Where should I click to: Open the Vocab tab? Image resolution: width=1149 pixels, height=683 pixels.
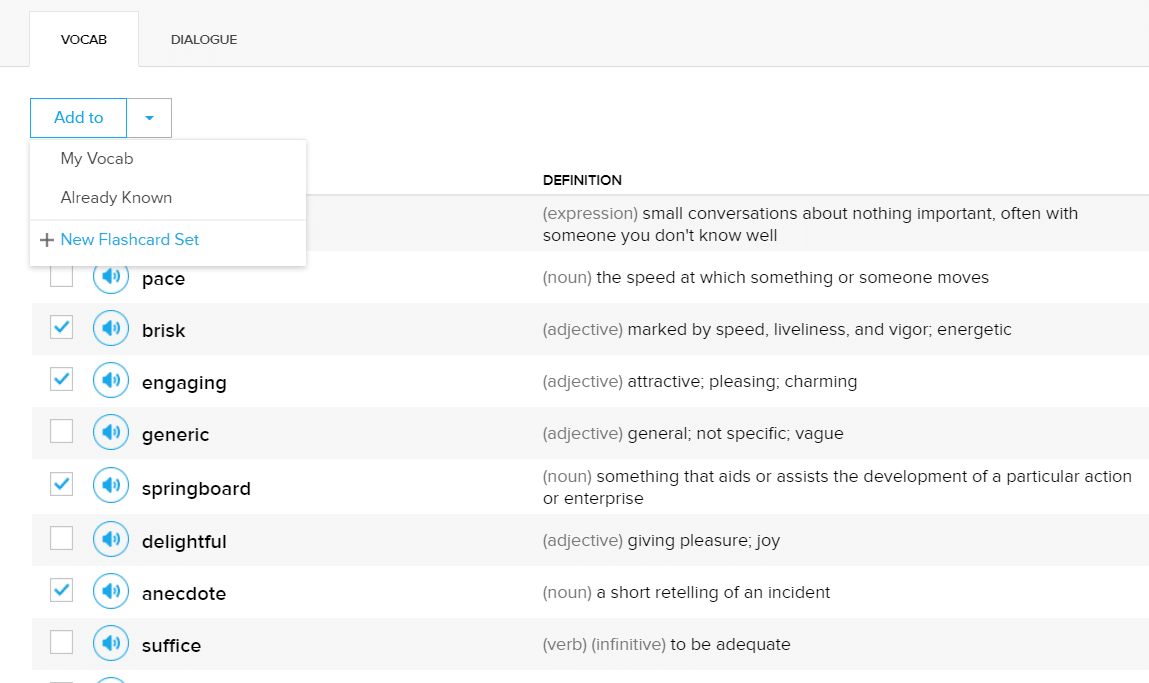point(84,40)
